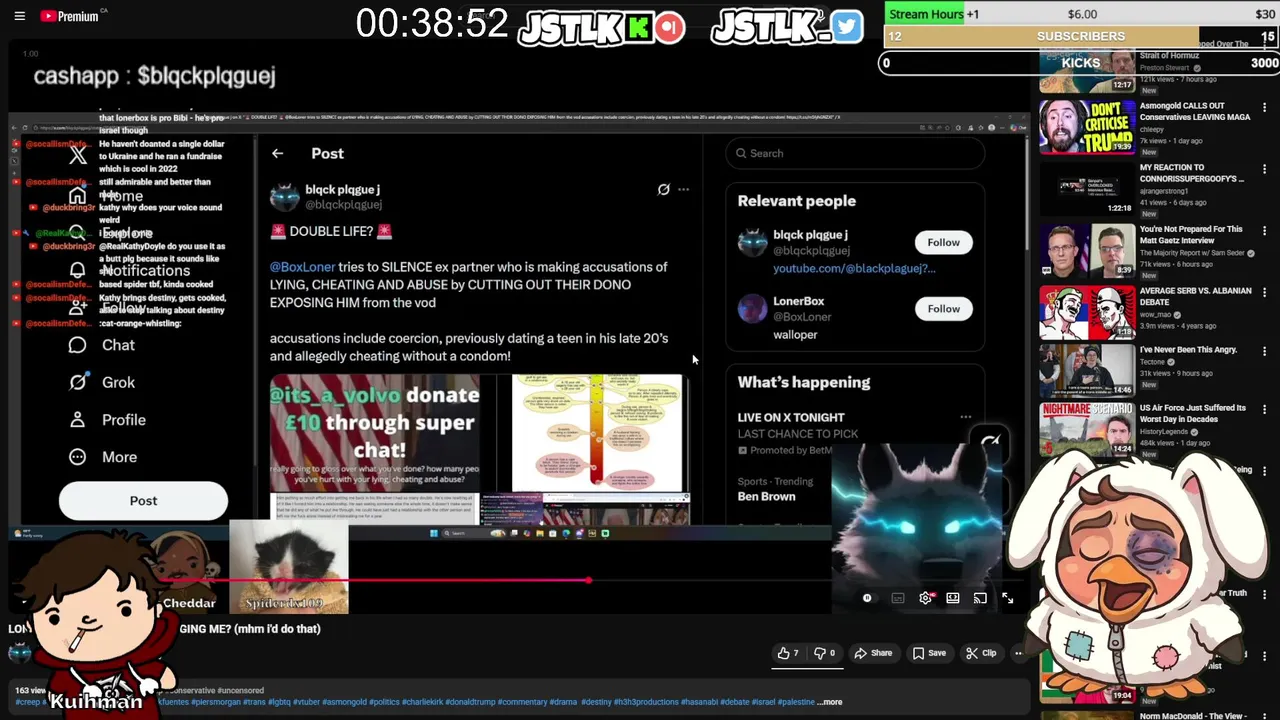Open the NIGHTMARE SCENARIO video thumbnail
This screenshot has height=720, width=1280.
tap(1086, 429)
